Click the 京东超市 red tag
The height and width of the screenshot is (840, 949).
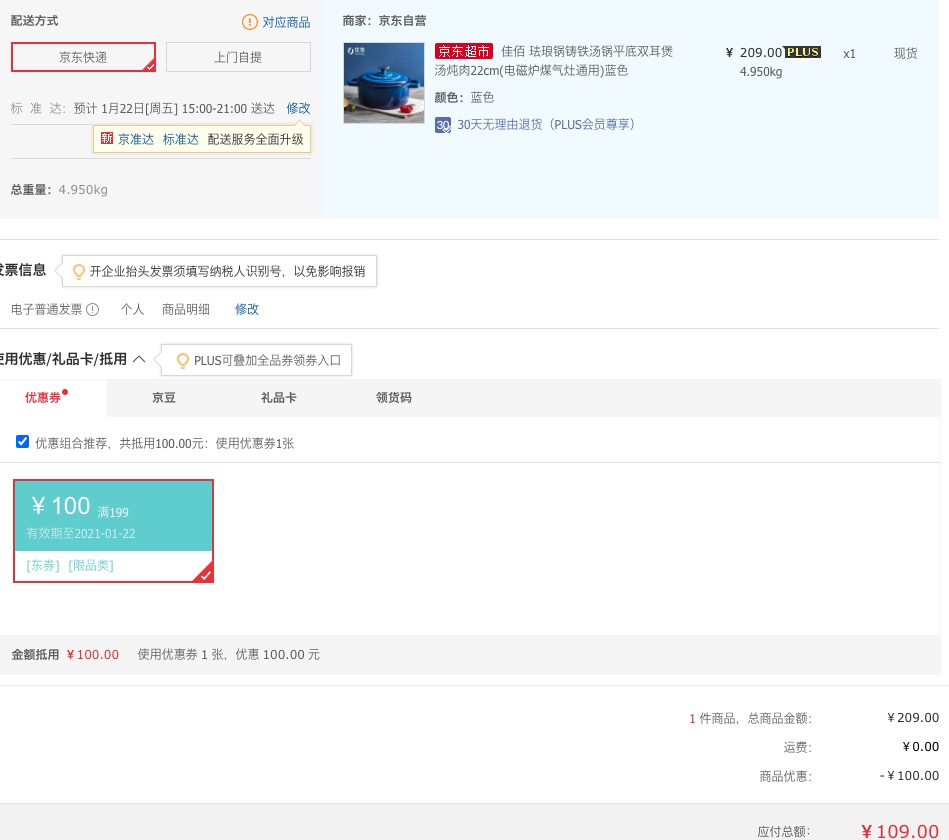click(x=464, y=51)
